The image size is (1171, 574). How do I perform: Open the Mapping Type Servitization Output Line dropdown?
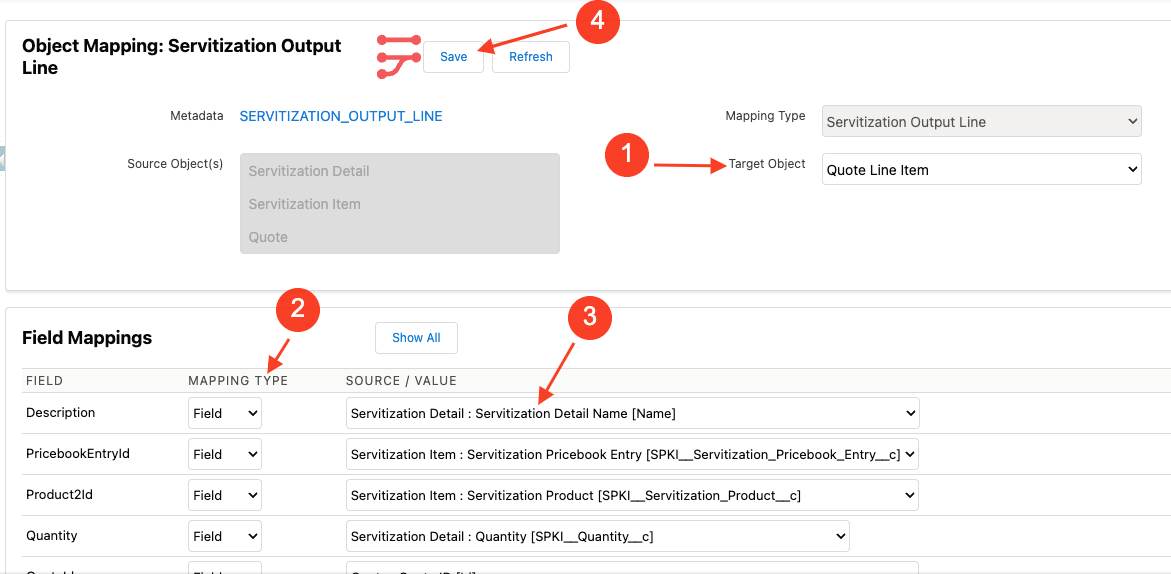[981, 122]
